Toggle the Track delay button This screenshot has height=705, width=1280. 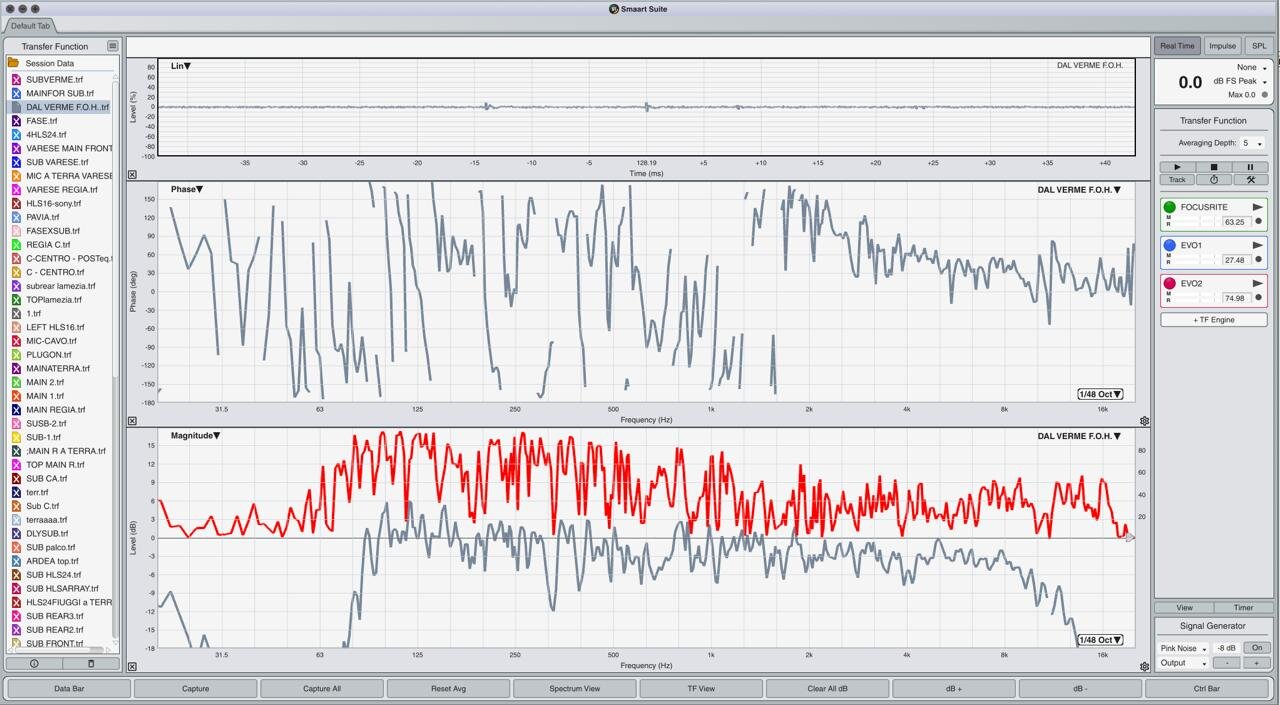(1177, 180)
